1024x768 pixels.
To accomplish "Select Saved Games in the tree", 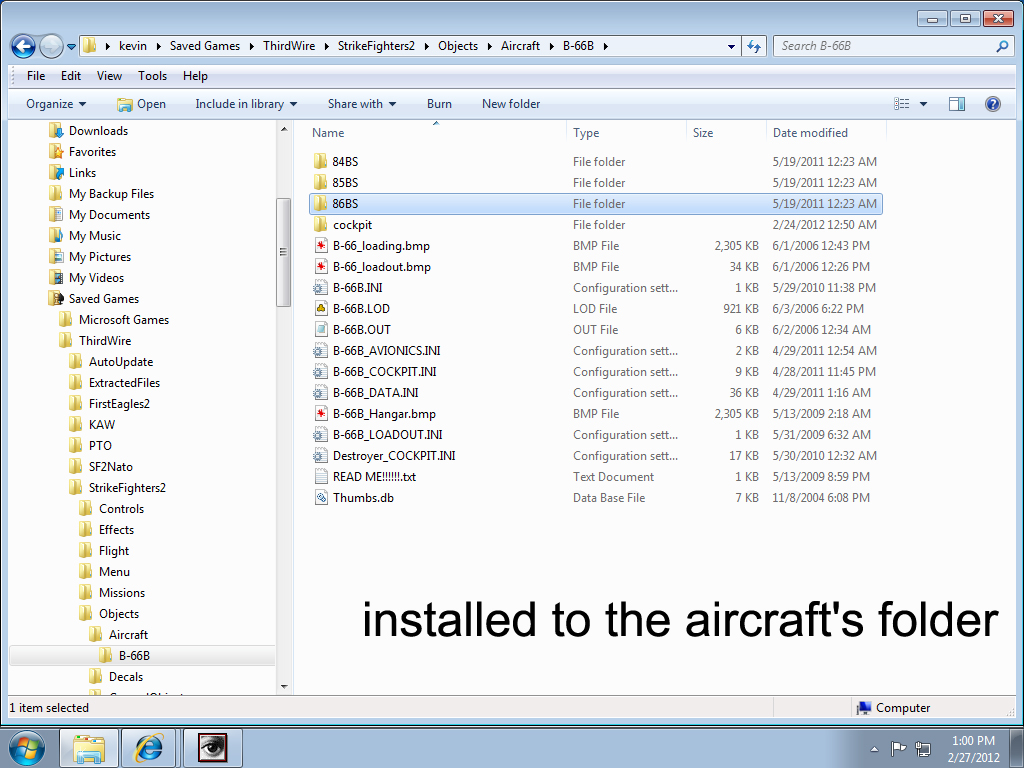I will (x=104, y=298).
